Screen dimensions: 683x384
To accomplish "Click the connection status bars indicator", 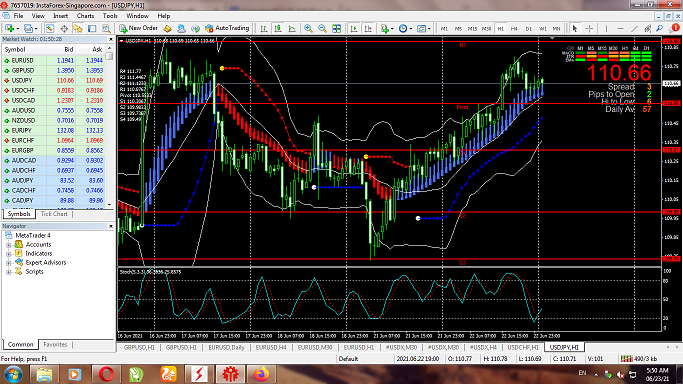I will 627,359.
